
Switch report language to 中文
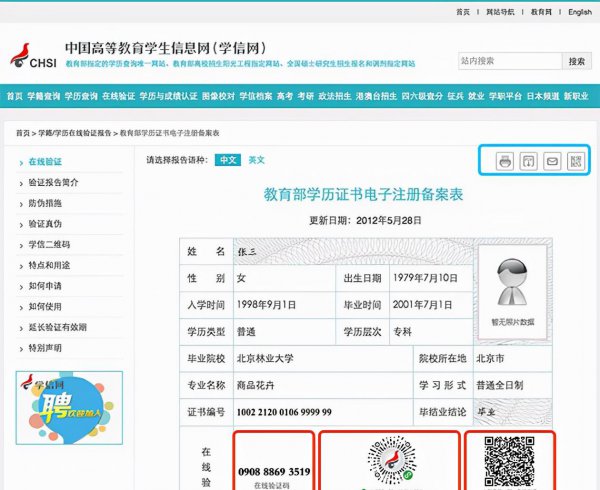[x=228, y=160]
